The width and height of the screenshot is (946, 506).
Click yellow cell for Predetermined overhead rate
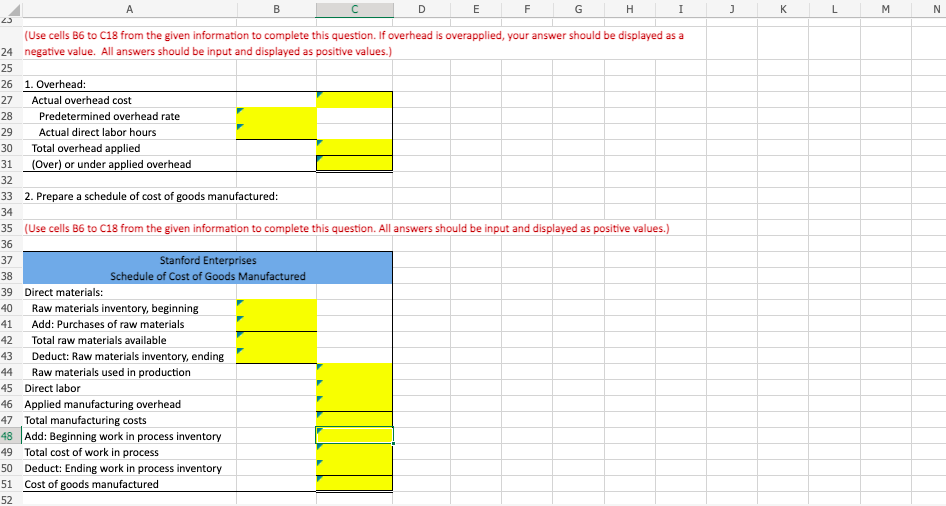point(276,116)
